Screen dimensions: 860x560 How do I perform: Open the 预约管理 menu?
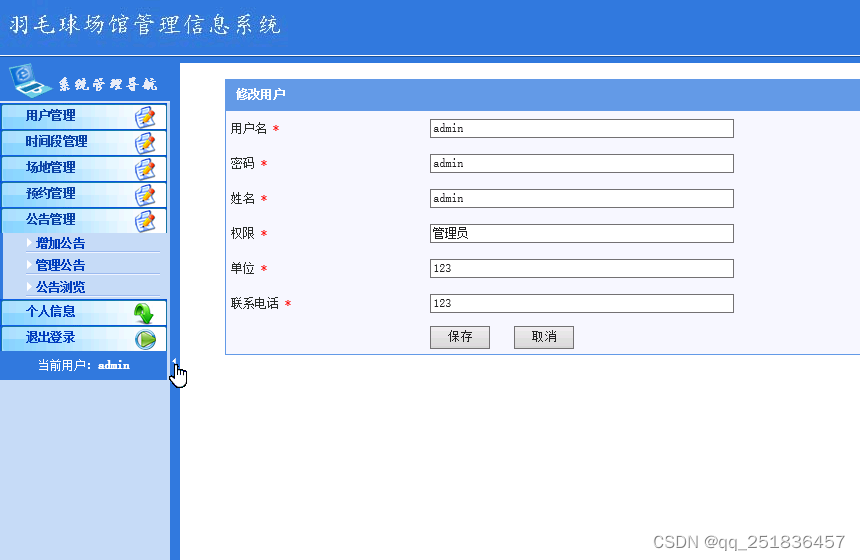(84, 194)
